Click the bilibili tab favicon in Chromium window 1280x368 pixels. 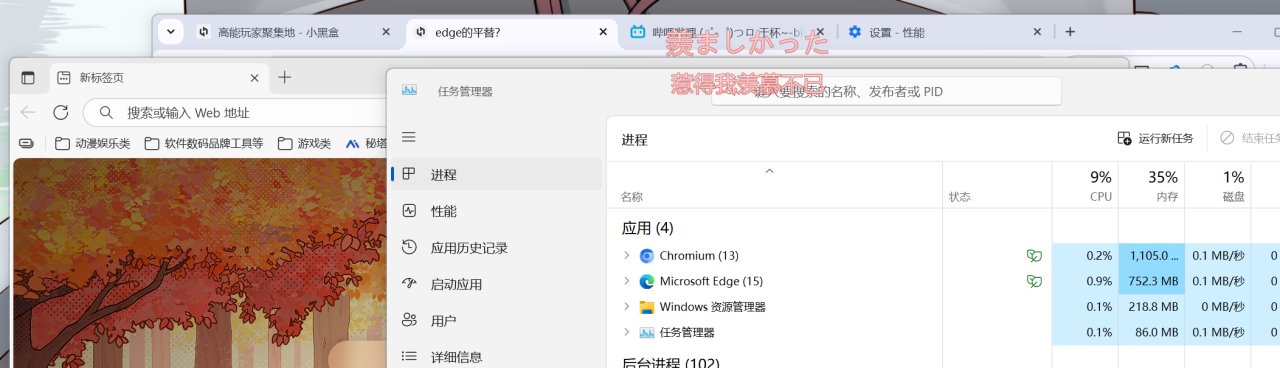(637, 32)
